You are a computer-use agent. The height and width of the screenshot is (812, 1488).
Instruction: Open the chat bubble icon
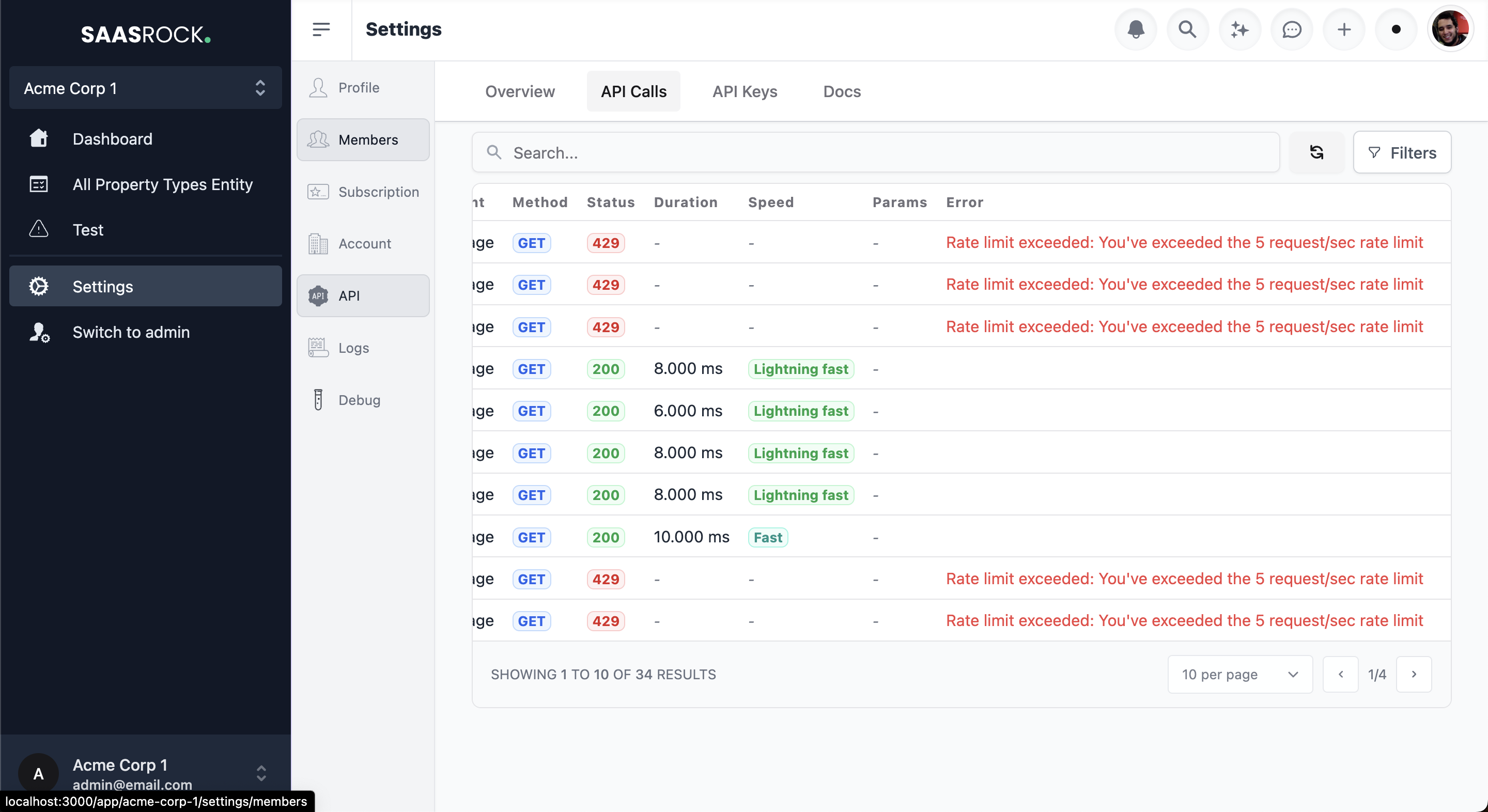click(x=1292, y=29)
